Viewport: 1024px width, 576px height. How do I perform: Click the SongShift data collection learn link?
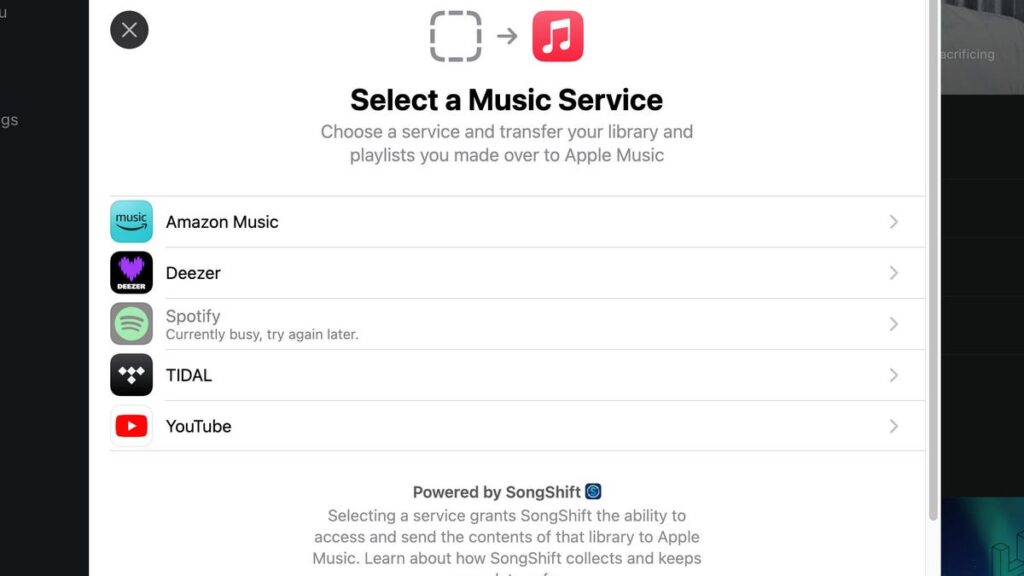point(500,558)
